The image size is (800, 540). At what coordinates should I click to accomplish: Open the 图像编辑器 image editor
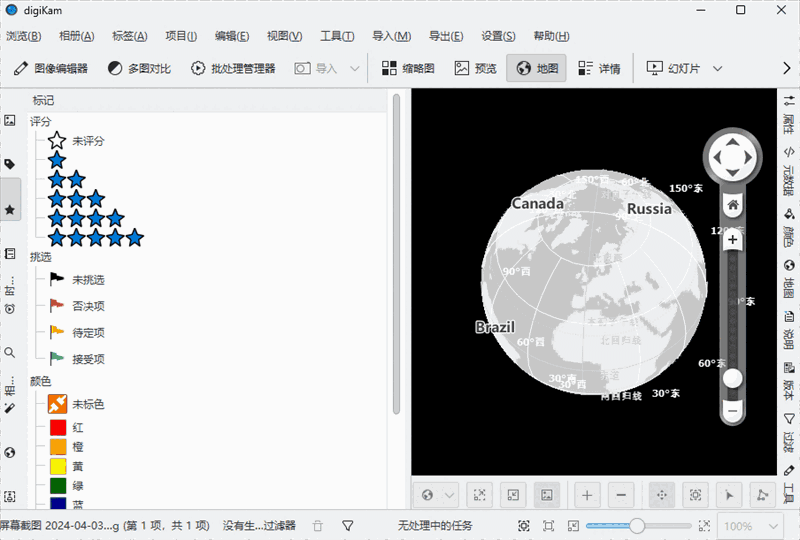[x=50, y=69]
